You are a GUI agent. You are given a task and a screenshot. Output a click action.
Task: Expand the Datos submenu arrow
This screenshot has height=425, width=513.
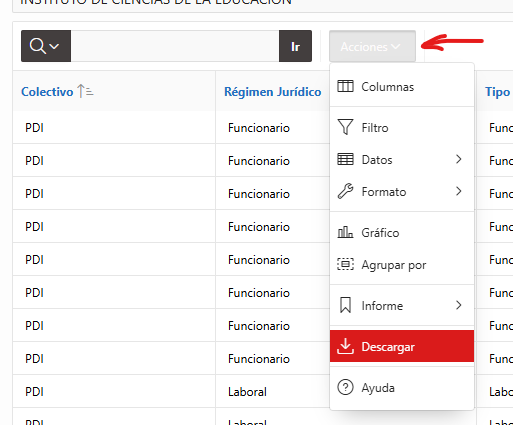(x=459, y=159)
